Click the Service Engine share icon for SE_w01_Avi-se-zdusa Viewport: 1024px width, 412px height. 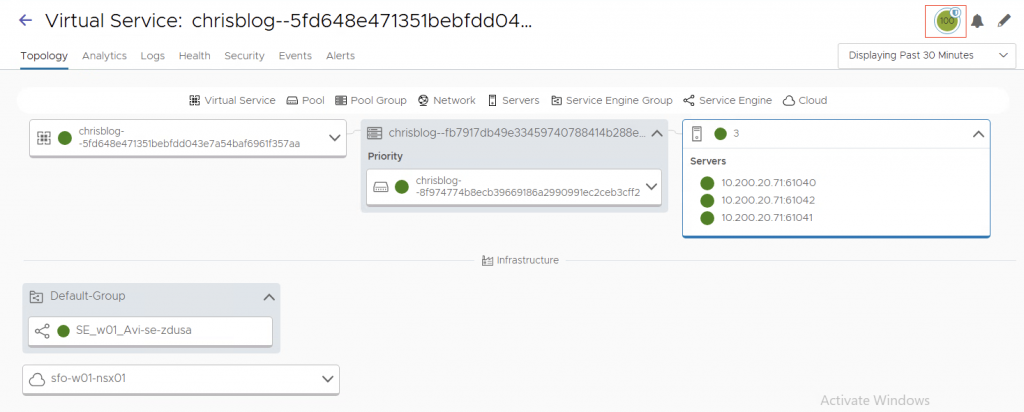42,331
